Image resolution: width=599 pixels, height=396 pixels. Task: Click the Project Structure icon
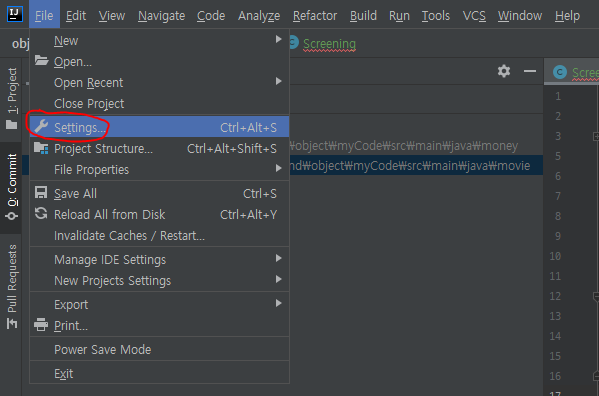[x=41, y=148]
